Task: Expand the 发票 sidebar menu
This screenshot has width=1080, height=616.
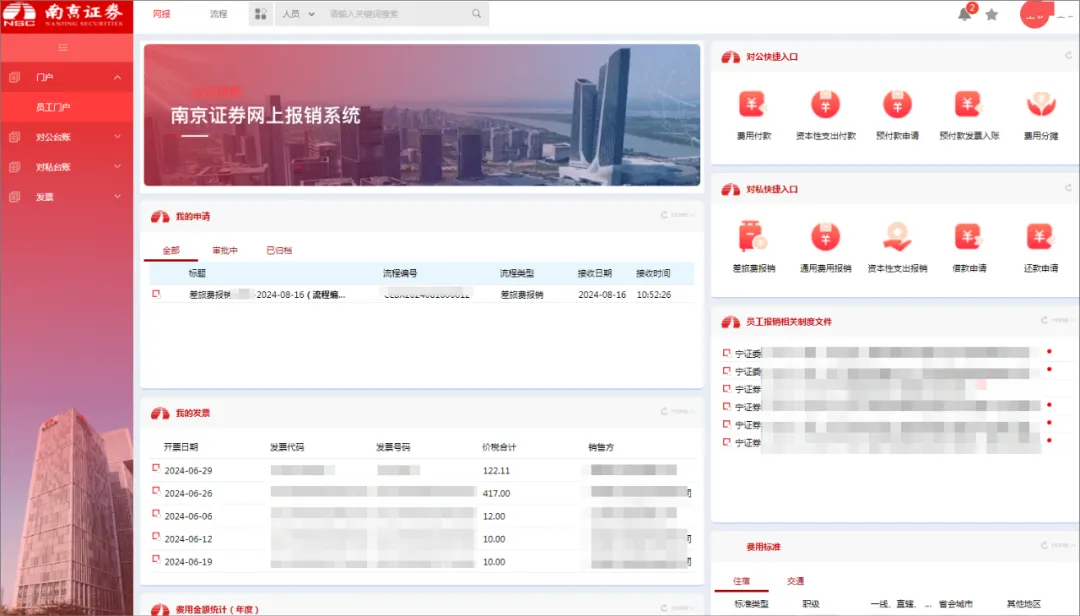Action: [66, 197]
